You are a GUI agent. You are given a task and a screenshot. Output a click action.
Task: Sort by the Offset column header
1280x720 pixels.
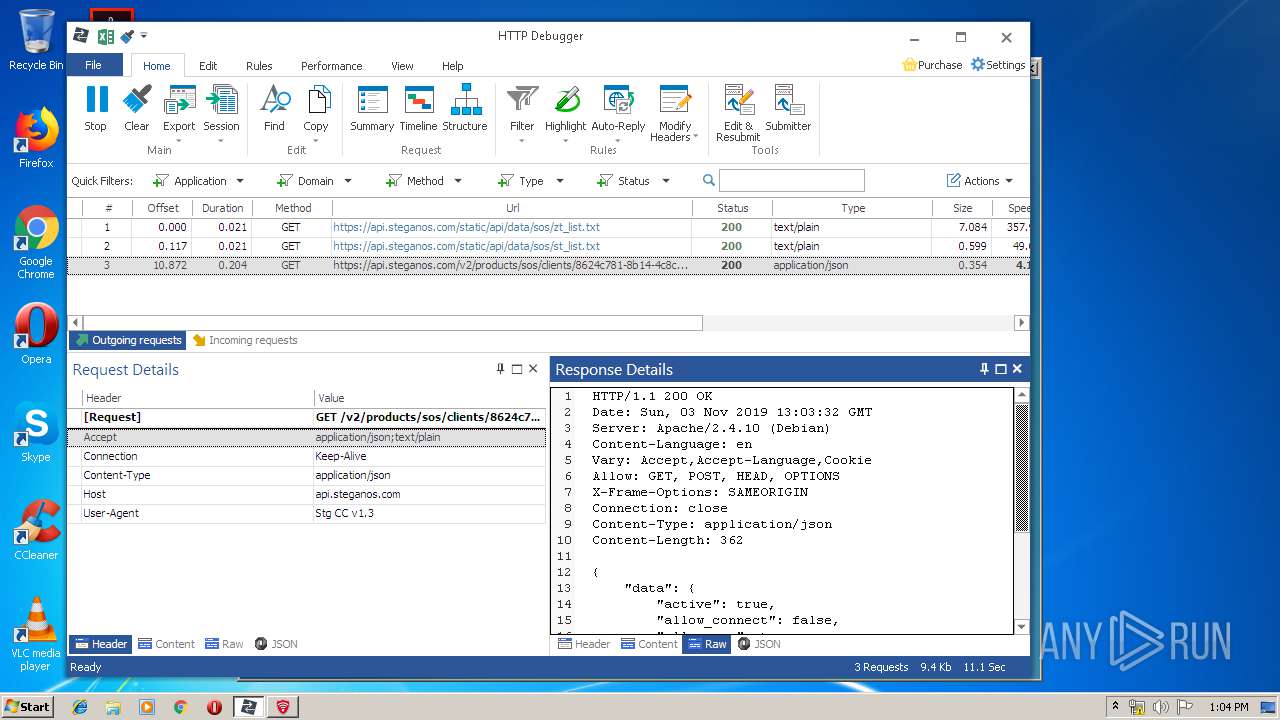coord(163,208)
